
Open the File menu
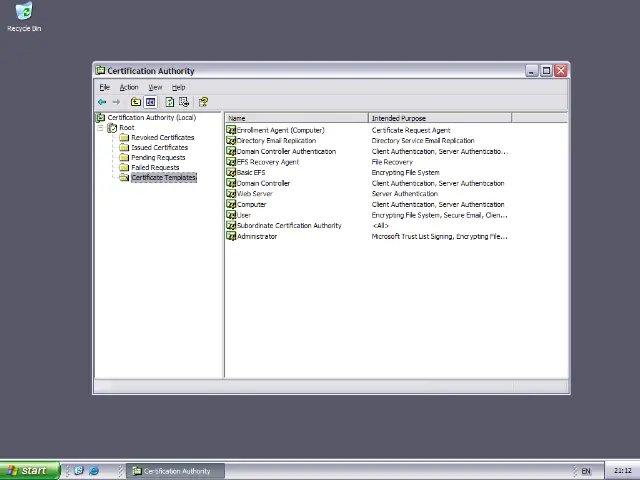click(104, 87)
